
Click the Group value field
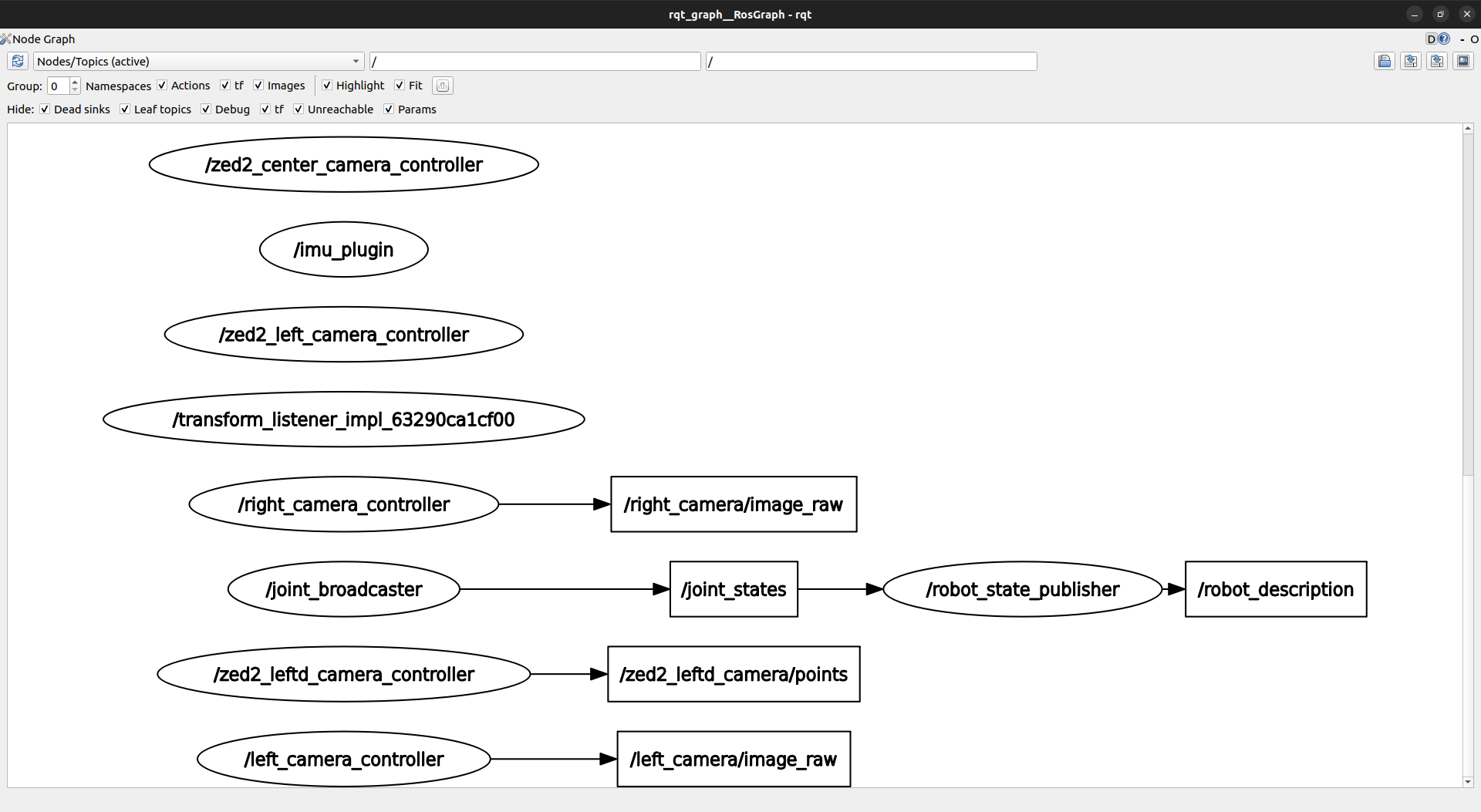point(59,86)
